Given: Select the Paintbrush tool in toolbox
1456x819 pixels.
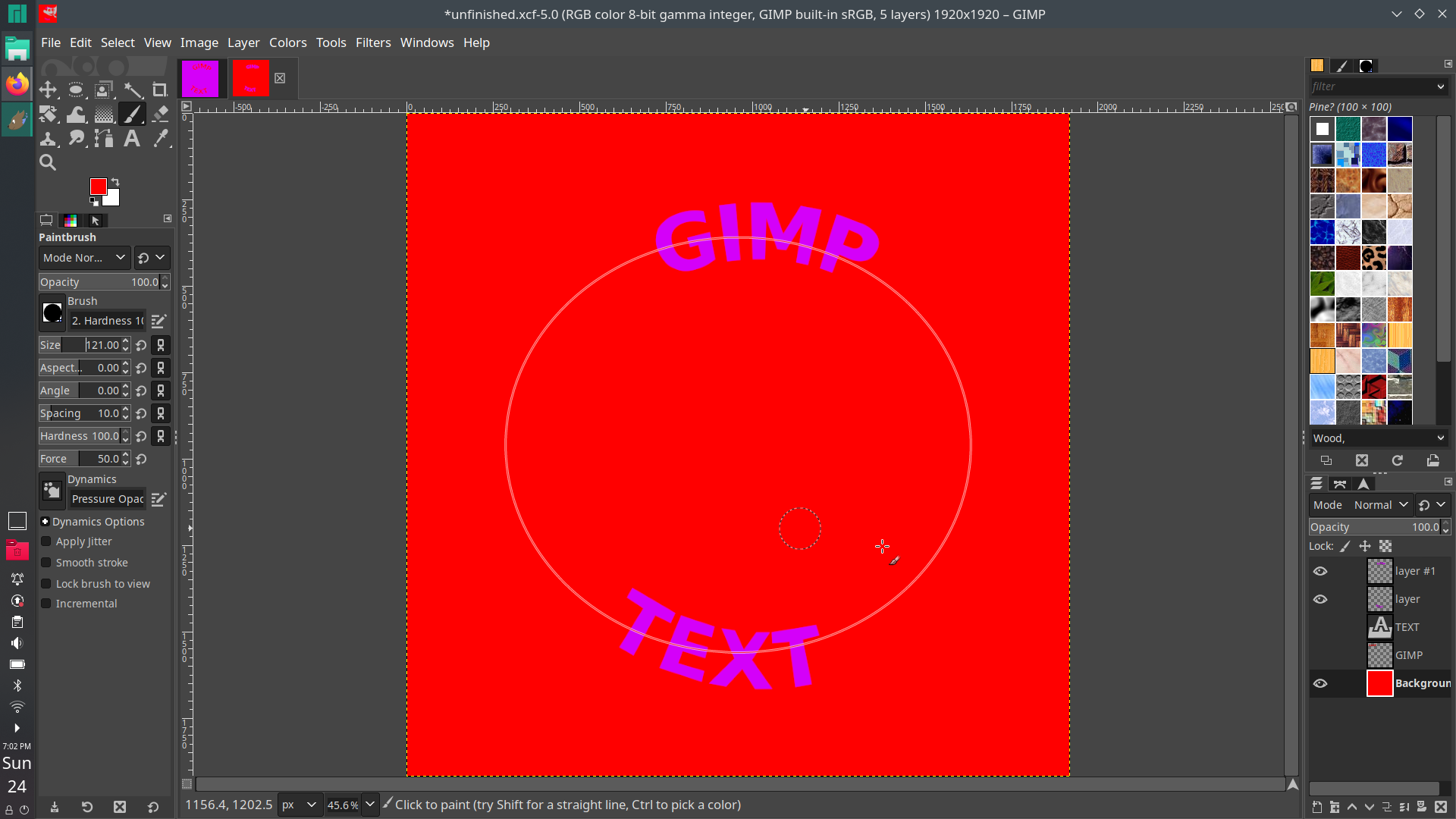Looking at the screenshot, I should 132,115.
